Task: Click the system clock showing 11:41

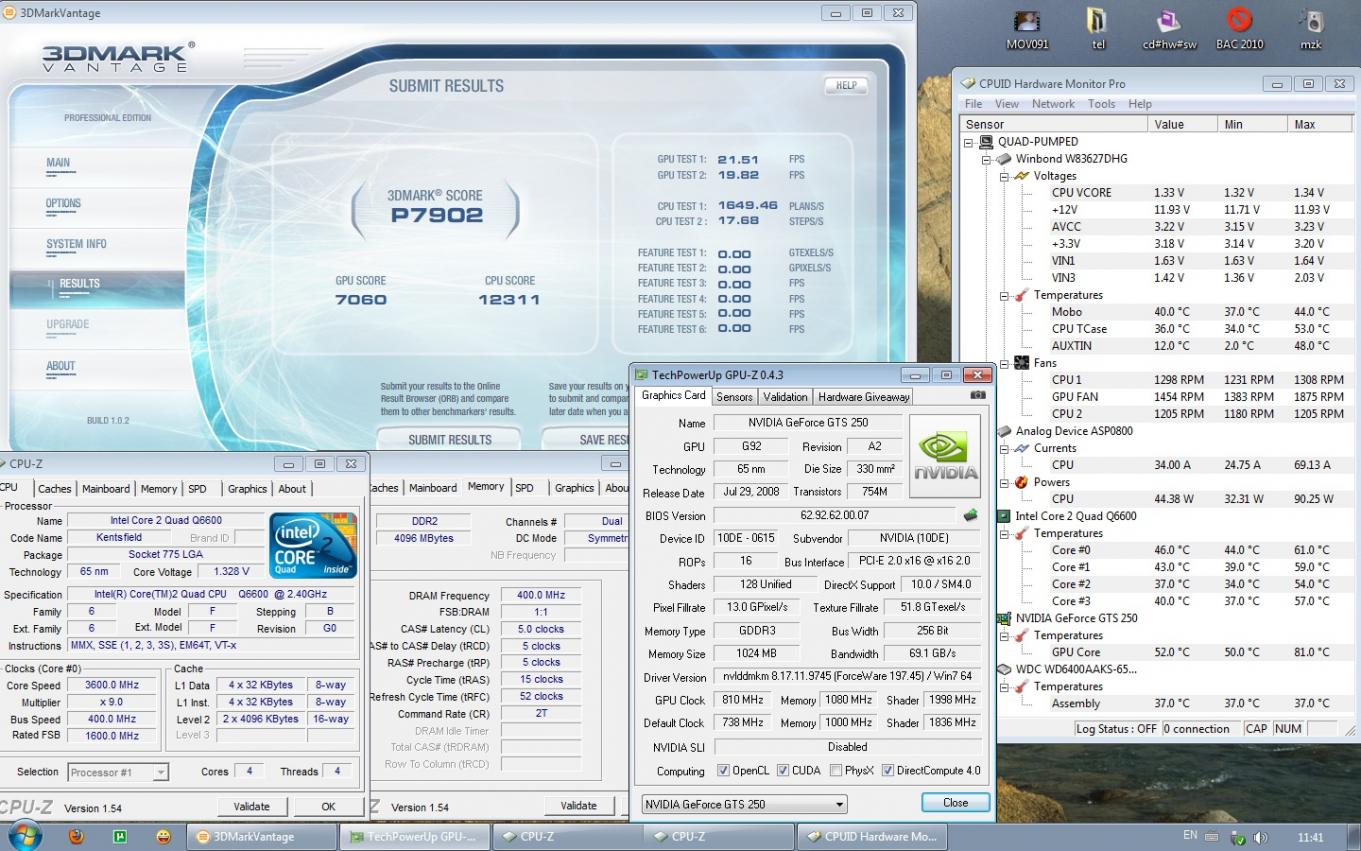Action: tap(1310, 837)
